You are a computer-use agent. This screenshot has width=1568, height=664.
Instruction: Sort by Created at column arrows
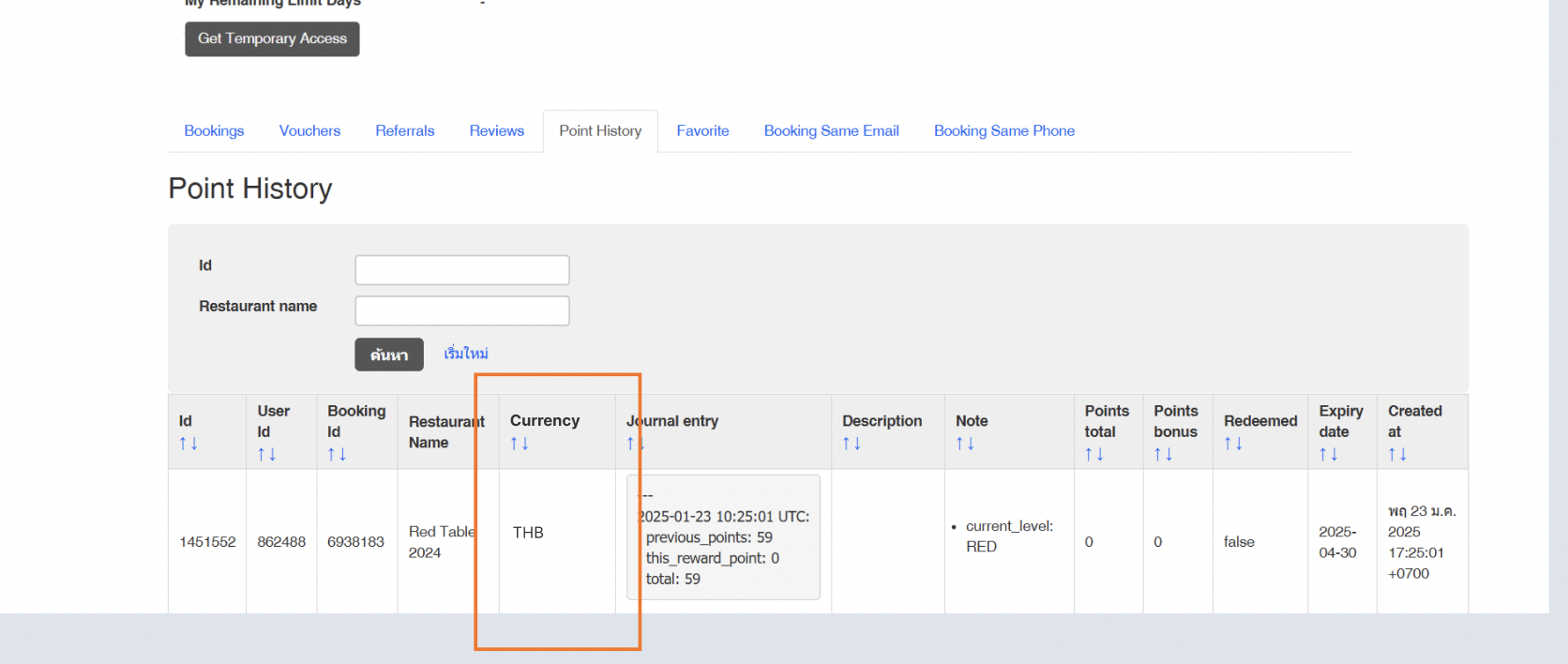[1397, 454]
